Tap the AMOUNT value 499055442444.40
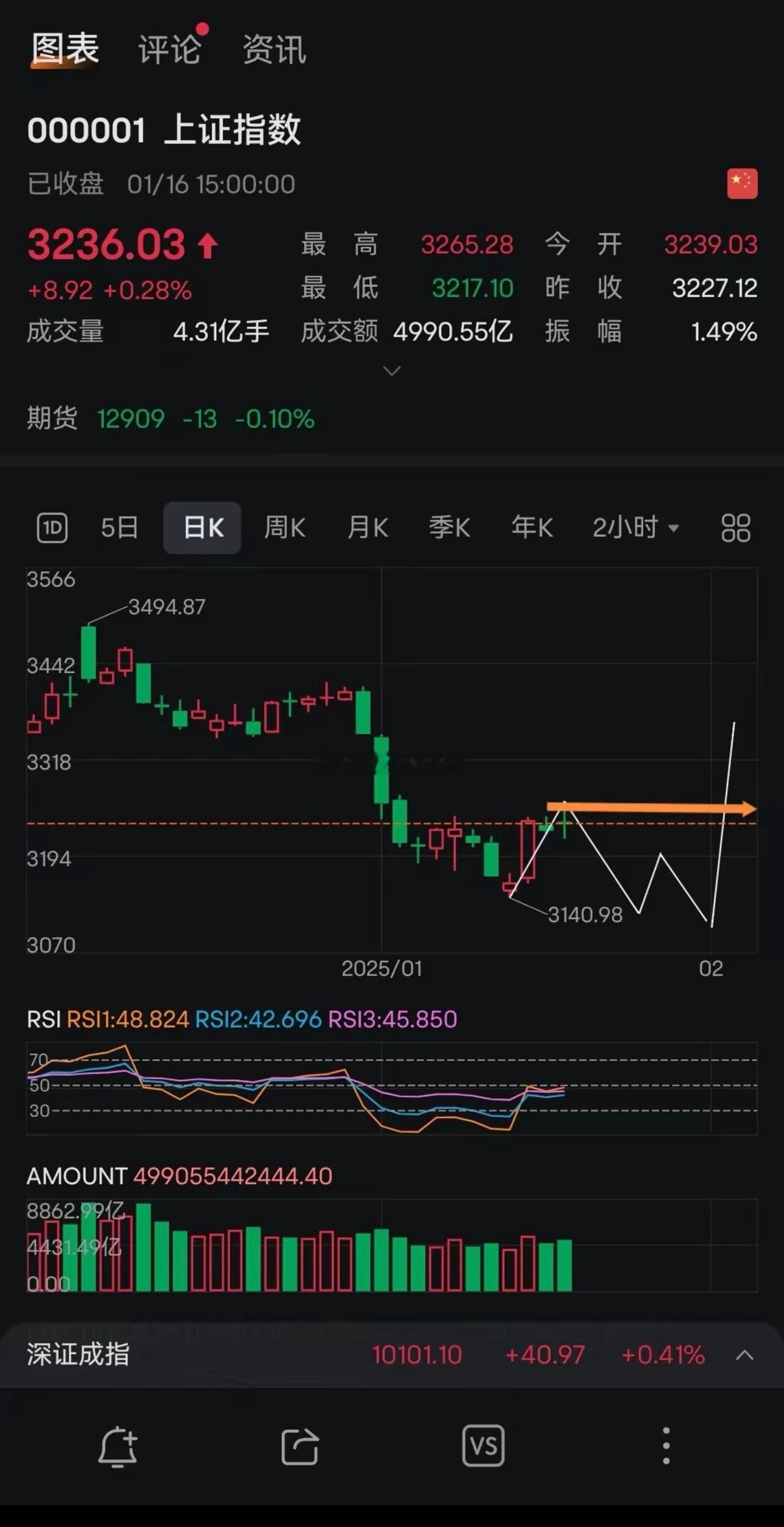 click(232, 1176)
